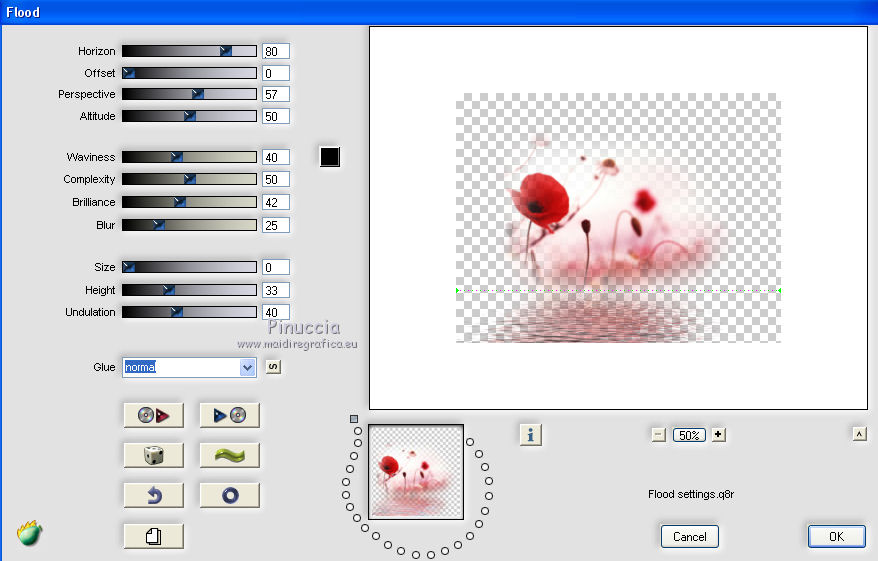Open the info button with the letter i
Screen dimensions: 878x561
(530, 435)
